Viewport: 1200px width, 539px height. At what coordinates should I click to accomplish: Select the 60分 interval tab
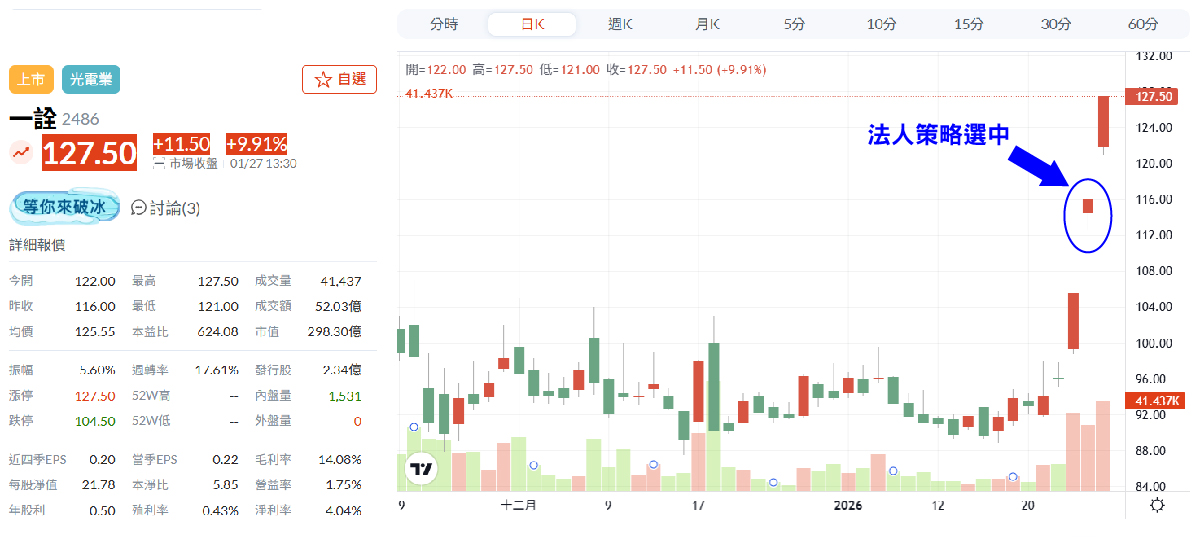(1142, 24)
